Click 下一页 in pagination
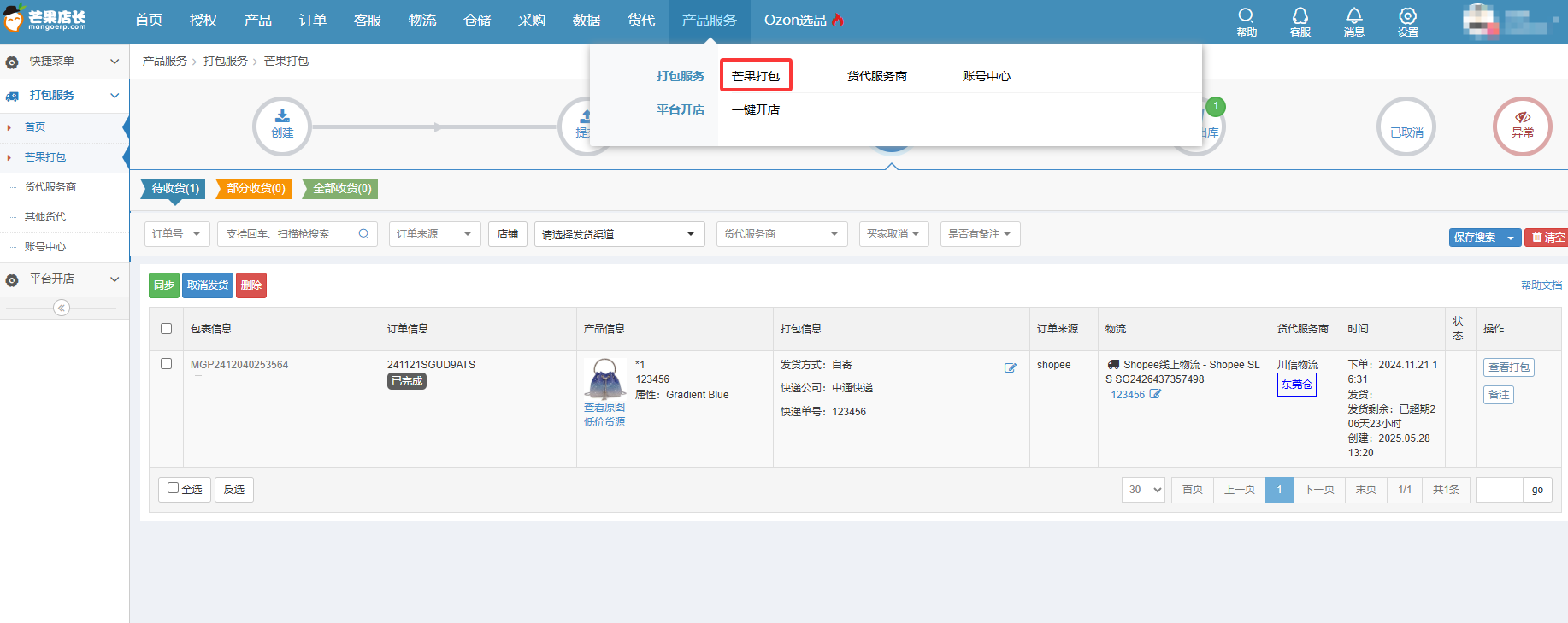Viewport: 1568px width, 623px height. point(1319,490)
